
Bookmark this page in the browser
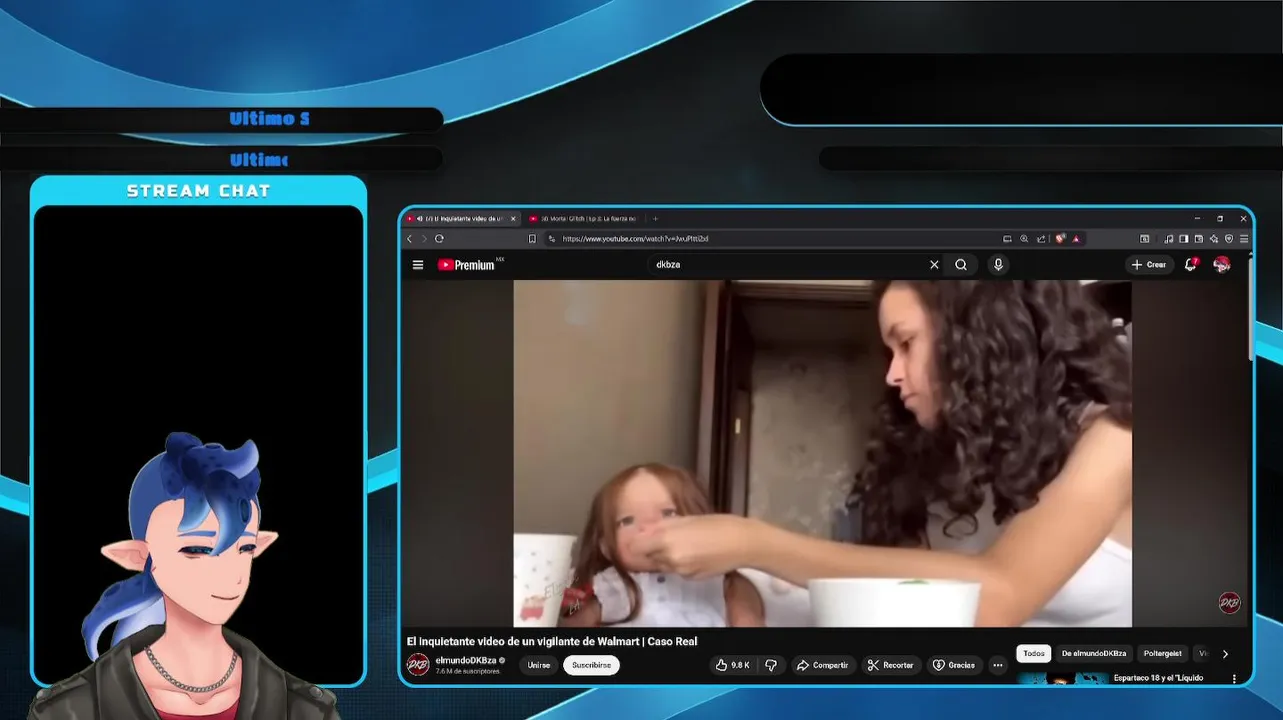(x=532, y=239)
